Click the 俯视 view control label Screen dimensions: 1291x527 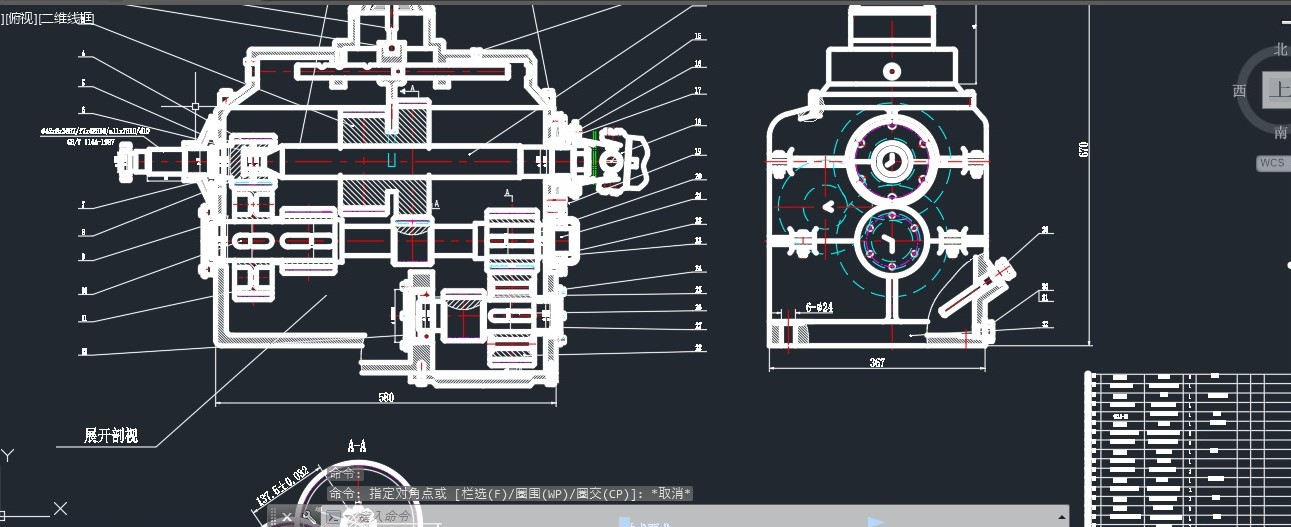(21, 18)
